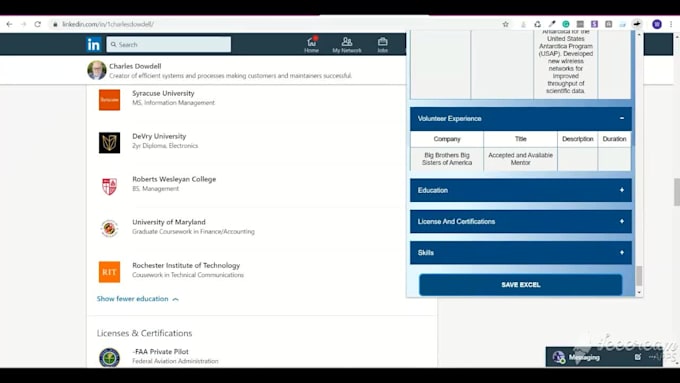This screenshot has height=383, width=680.
Task: Open the Syracuse University entry
Action: pyautogui.click(x=163, y=93)
